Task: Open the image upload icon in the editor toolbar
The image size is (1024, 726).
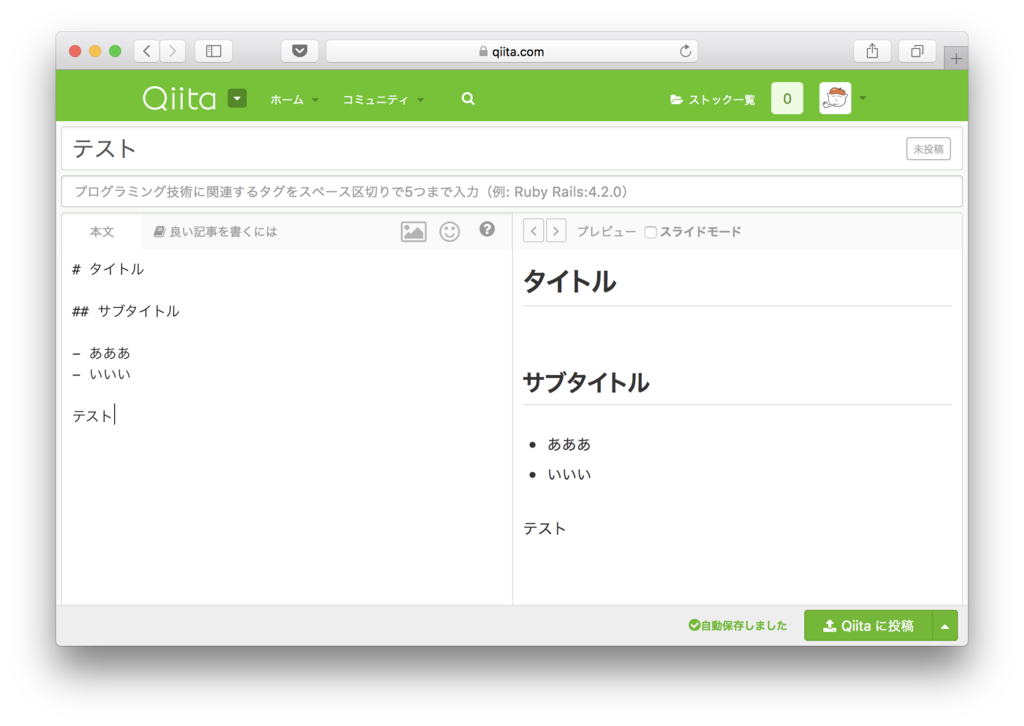Action: (x=413, y=231)
